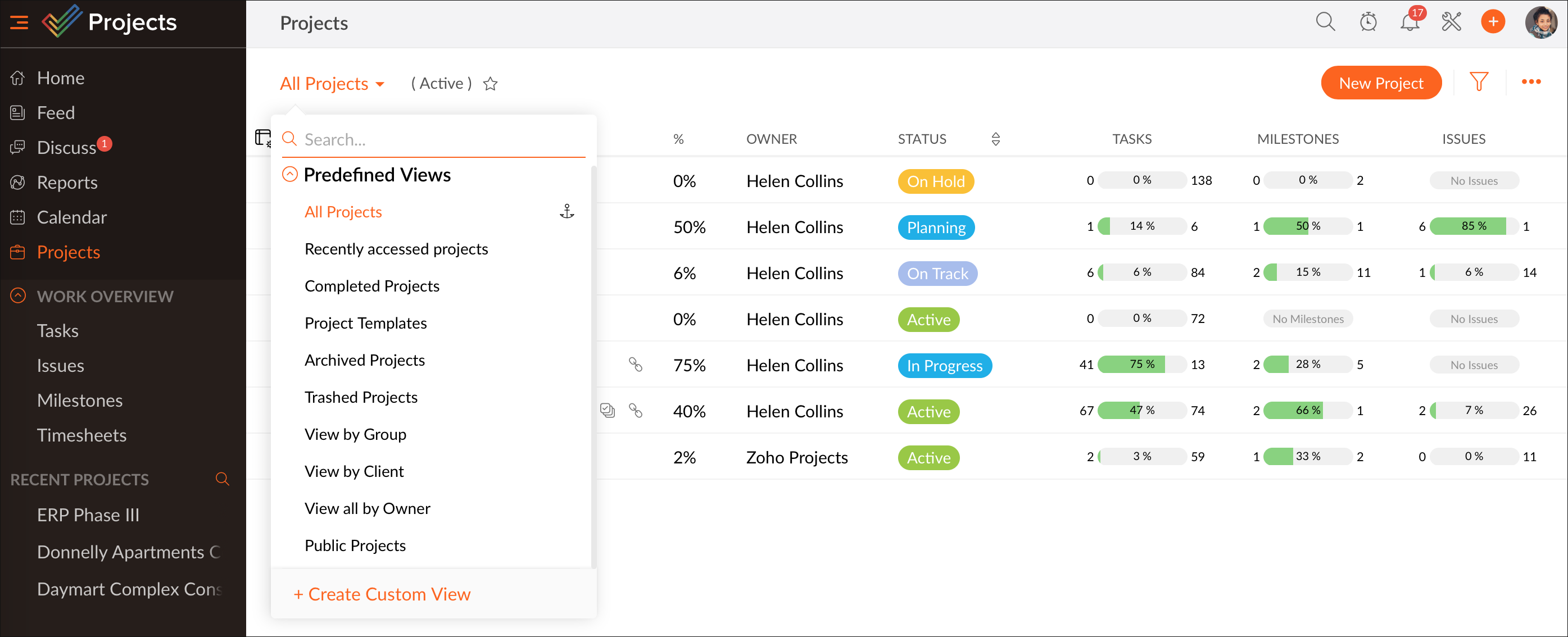Select Archived Projects view
This screenshot has width=1568, height=637.
coord(364,360)
